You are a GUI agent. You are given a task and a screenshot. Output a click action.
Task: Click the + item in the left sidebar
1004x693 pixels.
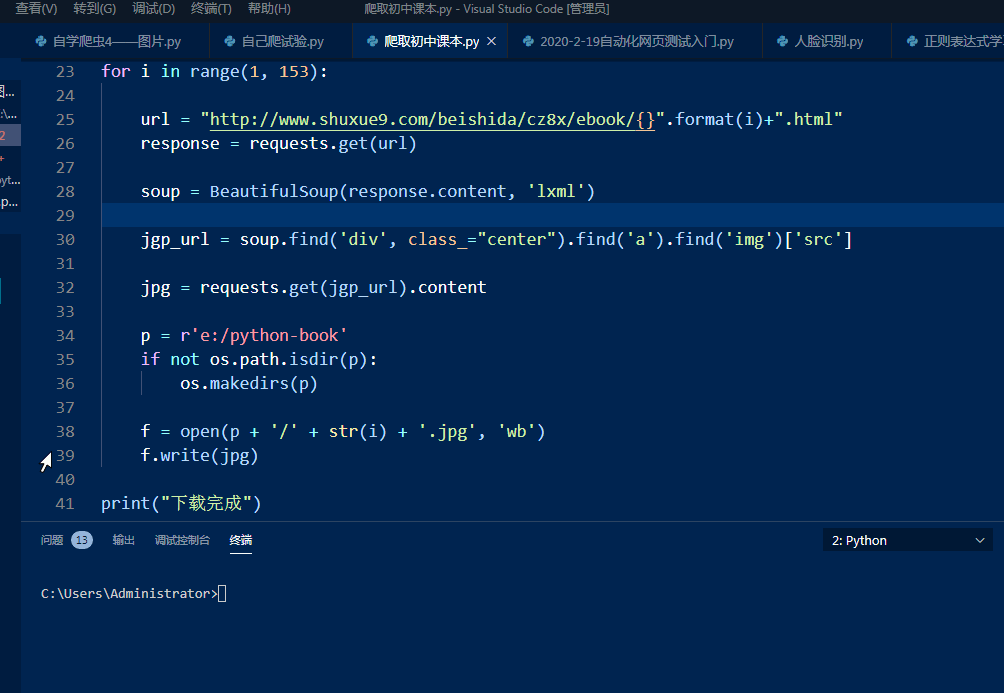(6, 157)
